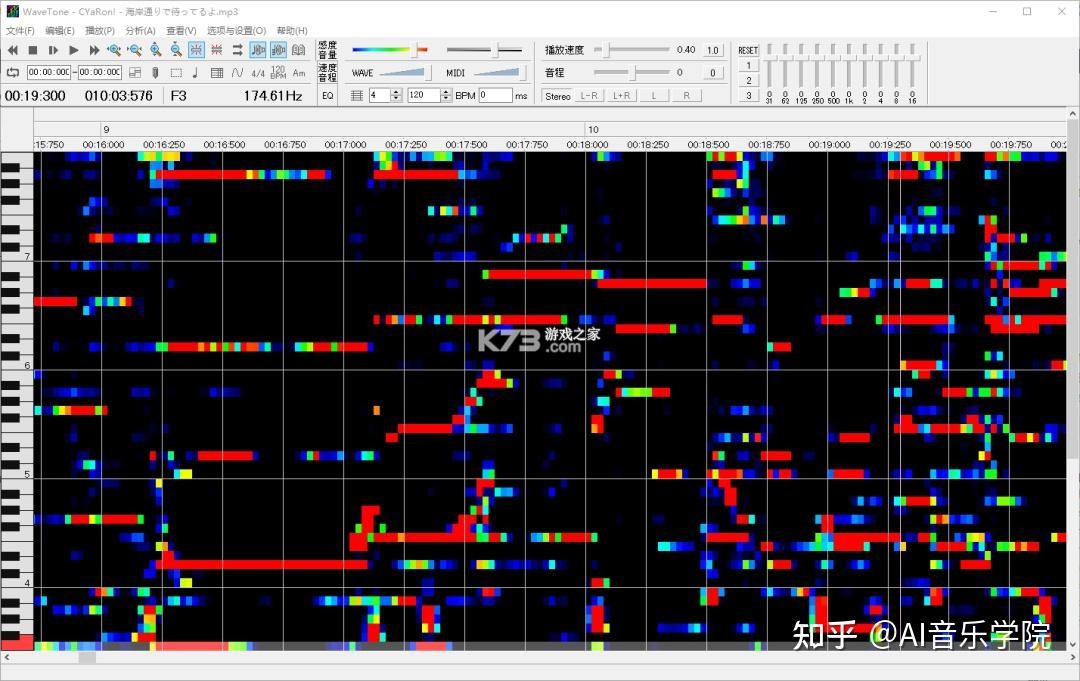Image resolution: width=1080 pixels, height=681 pixels.
Task: Click the playback speed 1.0 reset button
Action: (x=713, y=50)
